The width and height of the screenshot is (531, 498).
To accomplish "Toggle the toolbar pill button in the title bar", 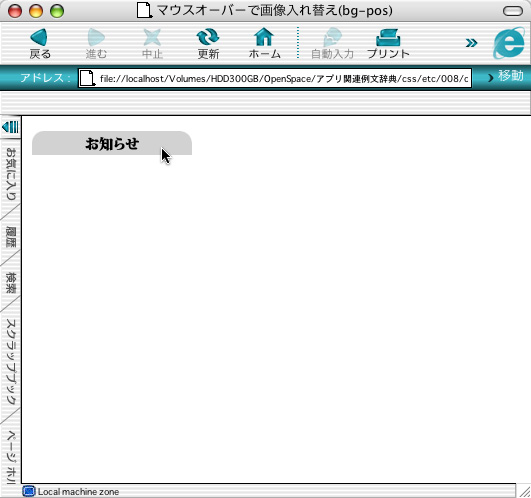I will point(513,11).
